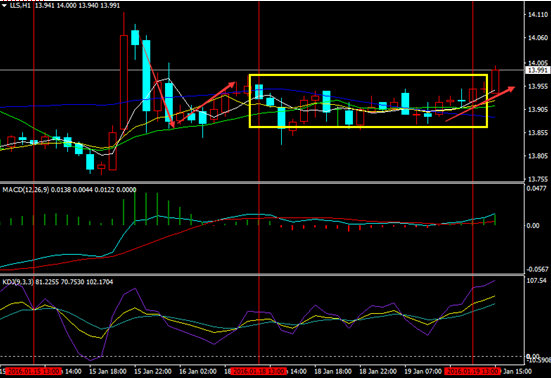Select the red date marker 2016.01.18 13:00

pos(259,371)
